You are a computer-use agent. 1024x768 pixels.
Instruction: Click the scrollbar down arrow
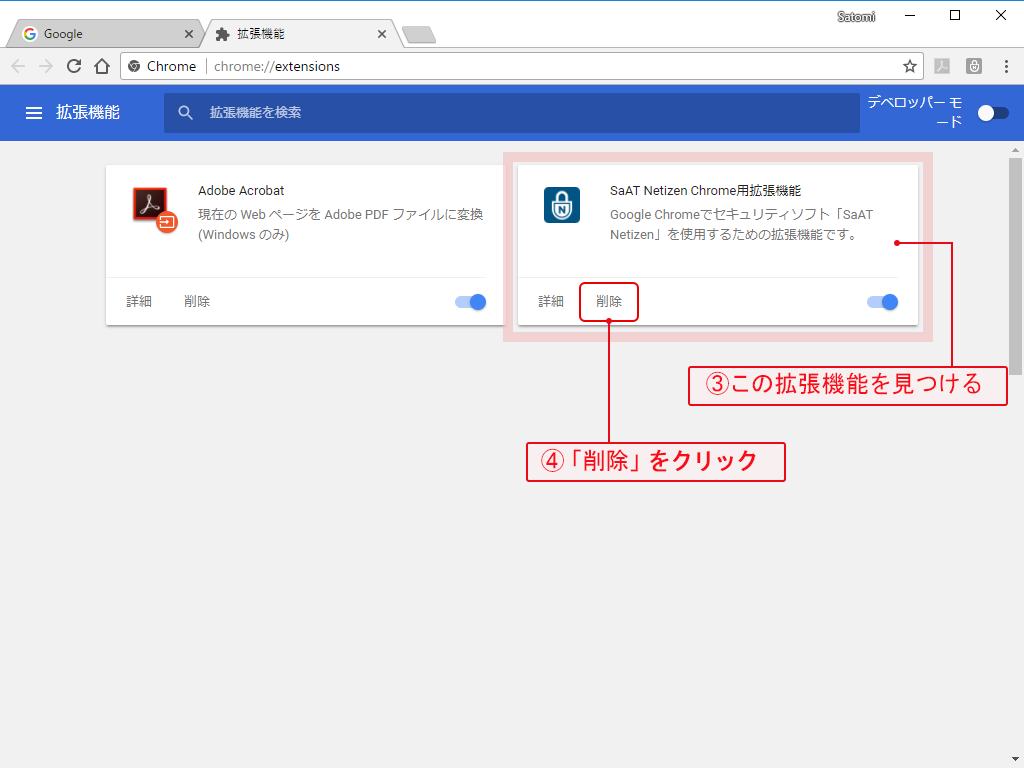pos(1016,760)
